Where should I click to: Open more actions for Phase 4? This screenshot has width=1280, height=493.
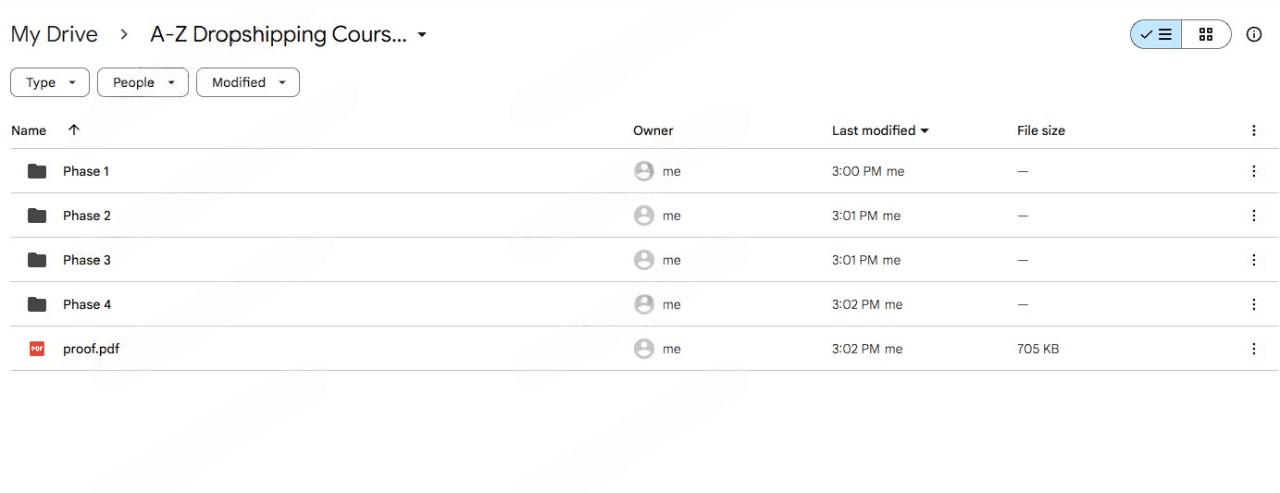coord(1253,304)
